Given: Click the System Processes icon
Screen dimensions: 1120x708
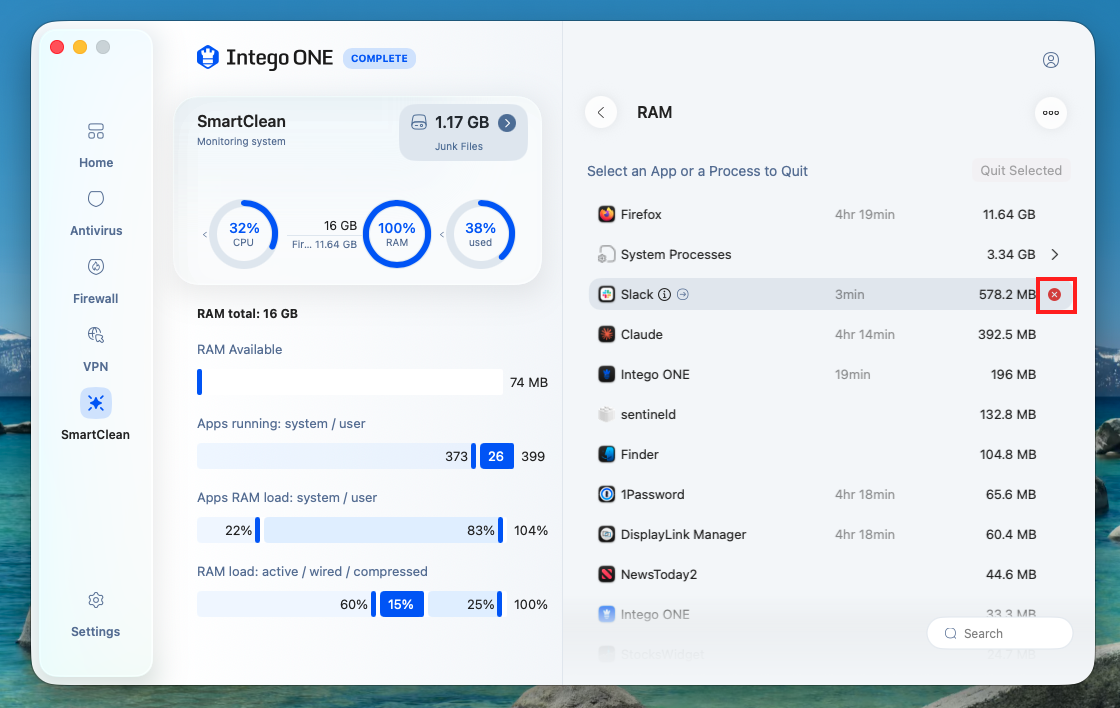Looking at the screenshot, I should (606, 254).
